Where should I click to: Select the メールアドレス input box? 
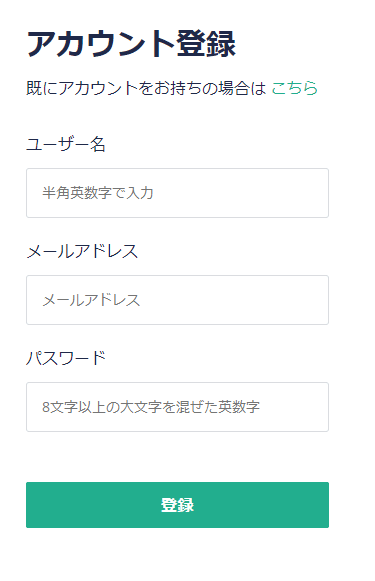coord(177,300)
